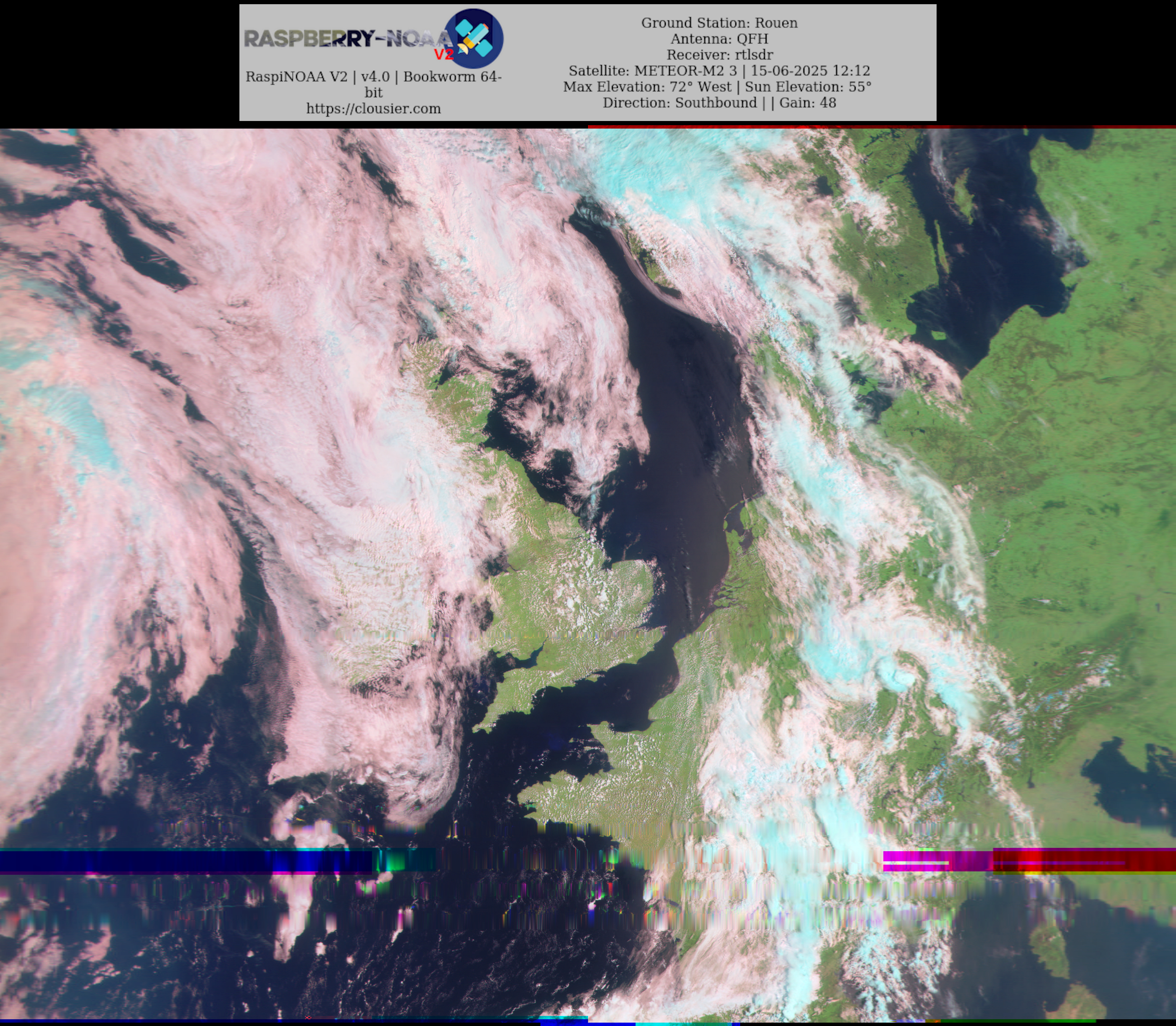The width and height of the screenshot is (1176, 1026).
Task: Click 'RaspiNOAA V2 | v4.0 | Bookworm 64-bit' text
Action: coord(373,84)
